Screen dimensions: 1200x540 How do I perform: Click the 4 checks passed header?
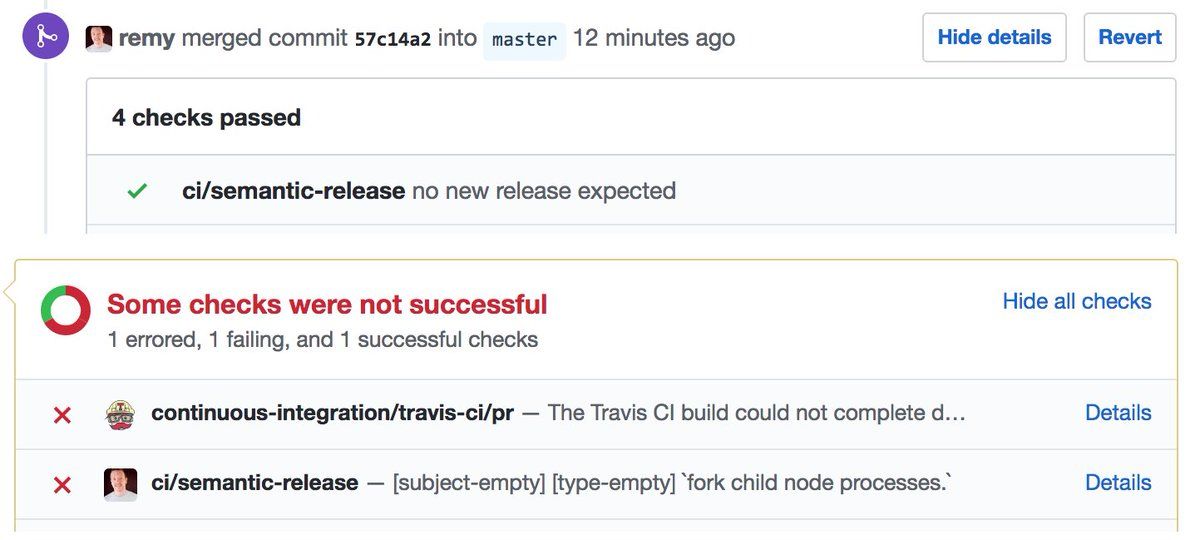206,118
